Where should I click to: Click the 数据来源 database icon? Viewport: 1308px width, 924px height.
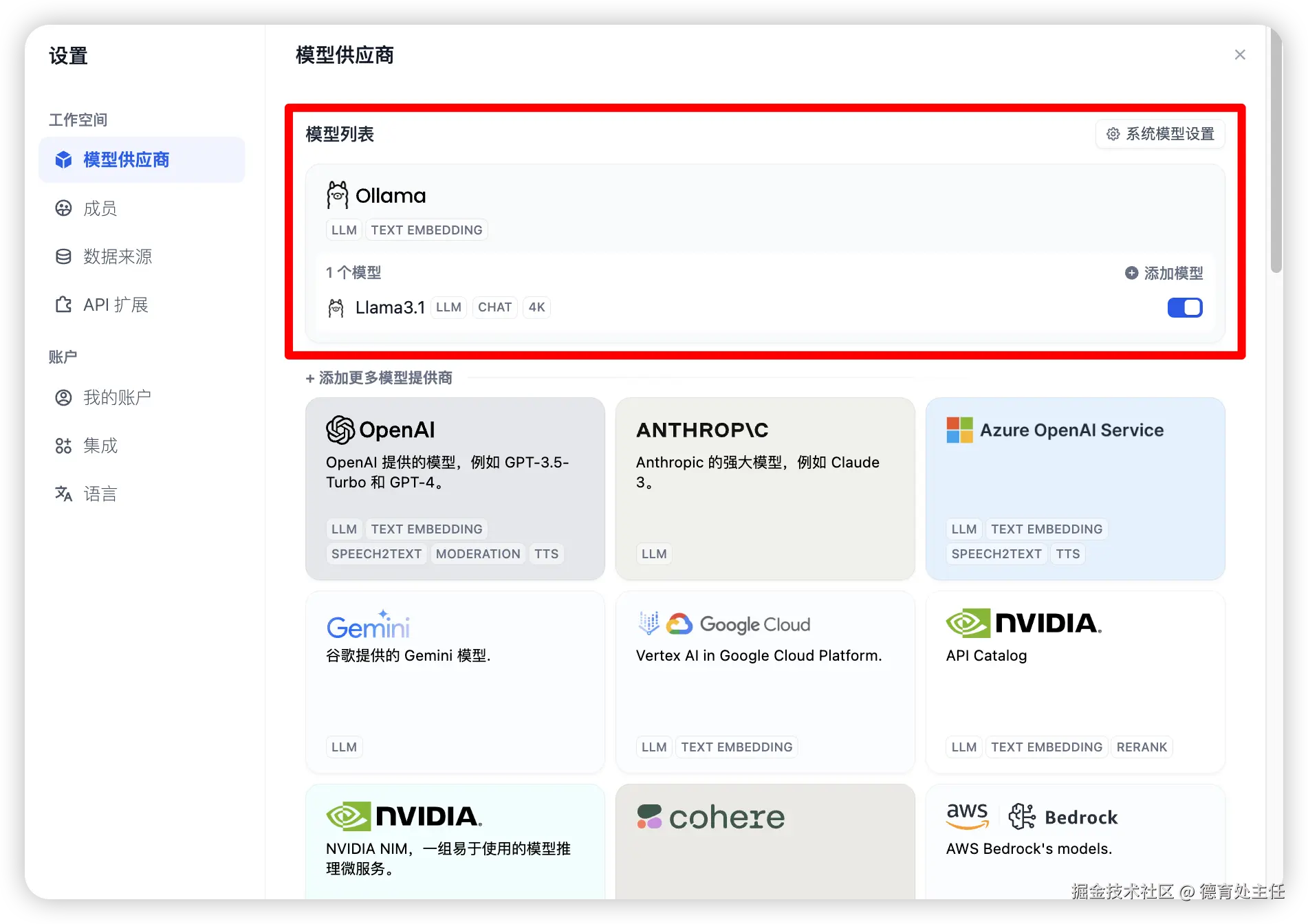point(63,256)
